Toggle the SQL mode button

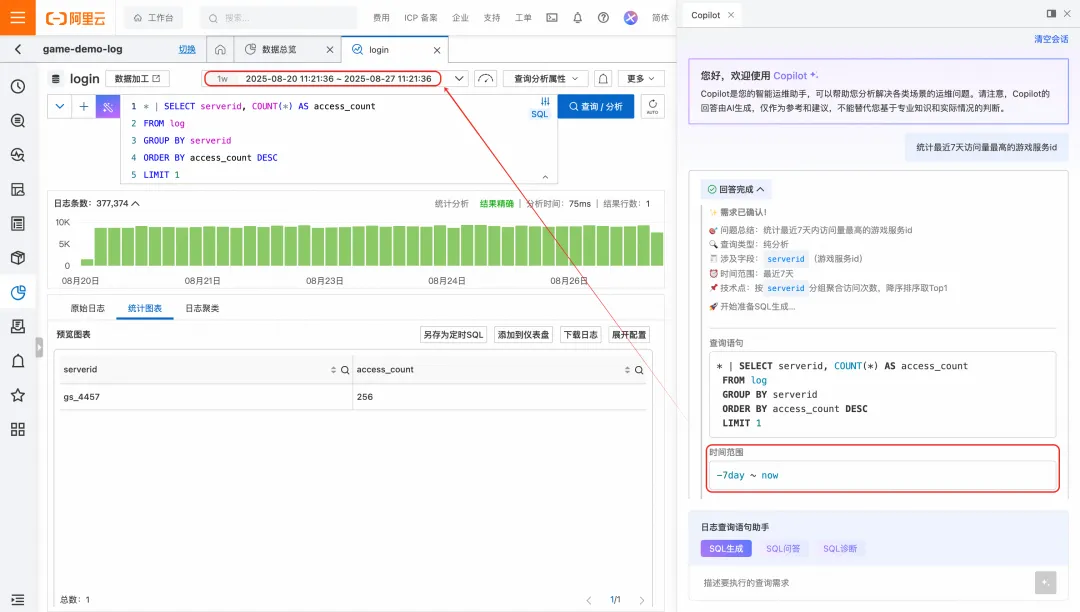[x=540, y=107]
